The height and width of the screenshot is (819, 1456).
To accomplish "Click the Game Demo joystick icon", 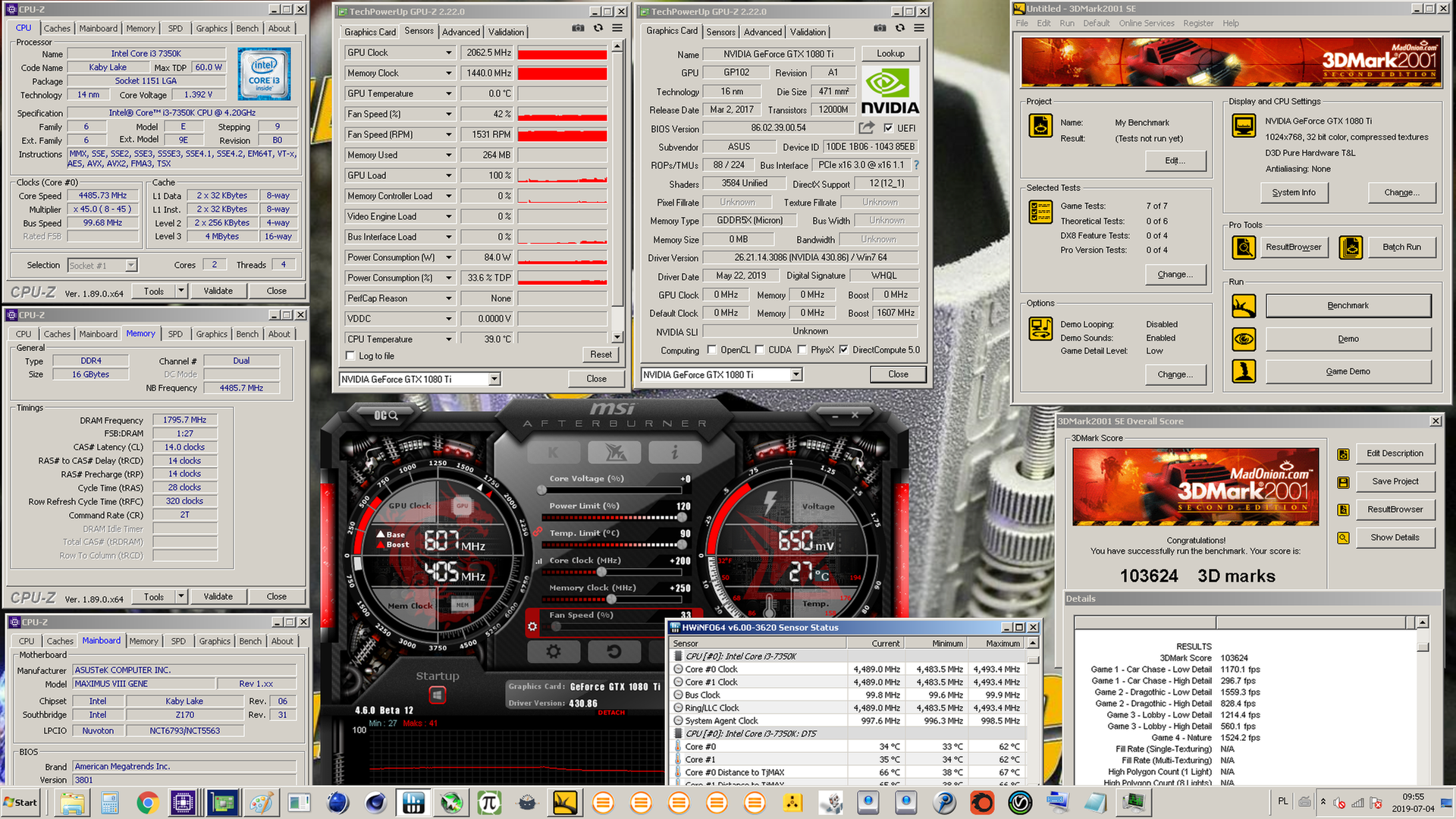I will click(x=1244, y=372).
